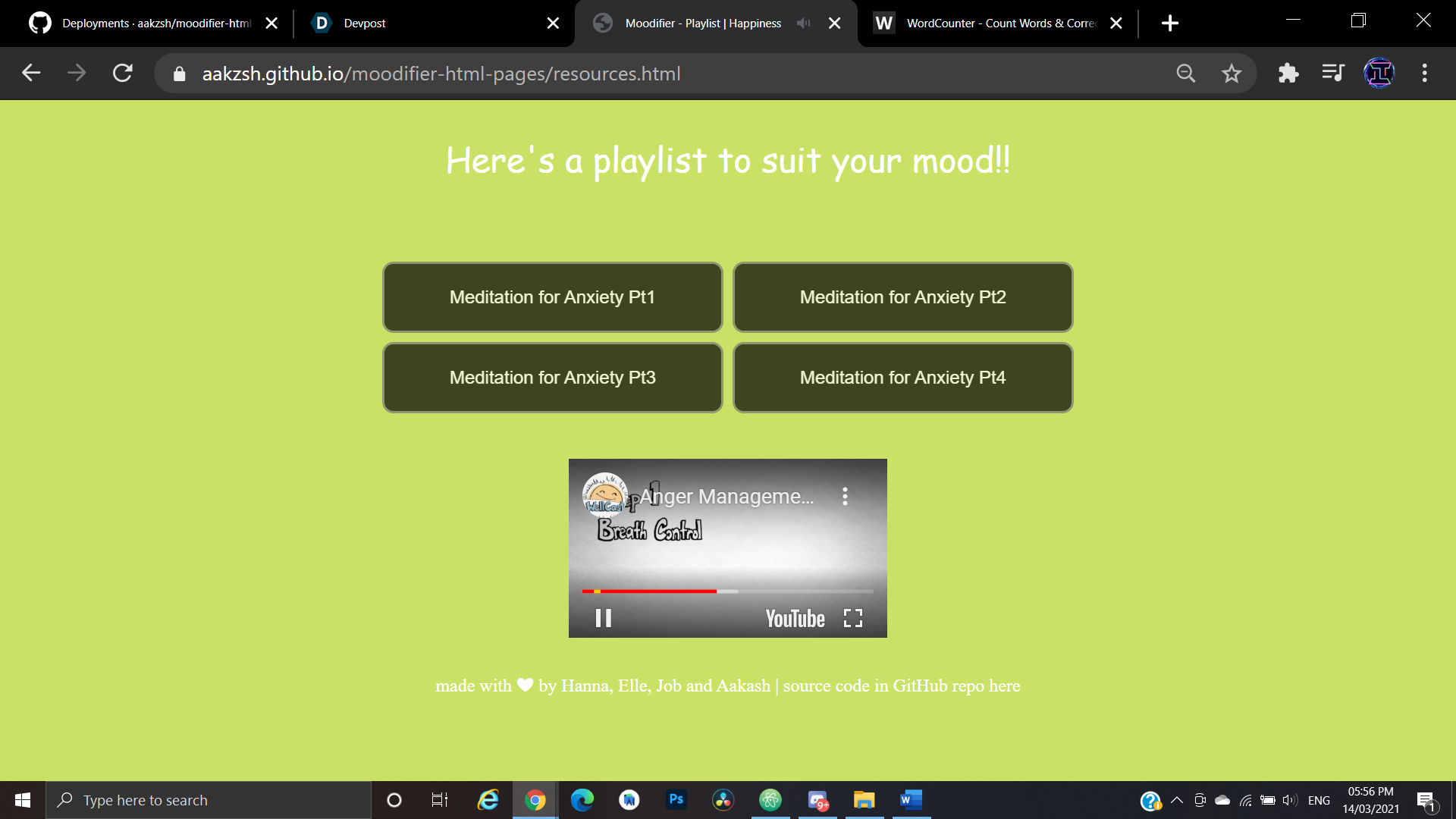This screenshot has height=819, width=1456.
Task: Open the media control icon in toolbar
Action: pyautogui.click(x=1332, y=74)
